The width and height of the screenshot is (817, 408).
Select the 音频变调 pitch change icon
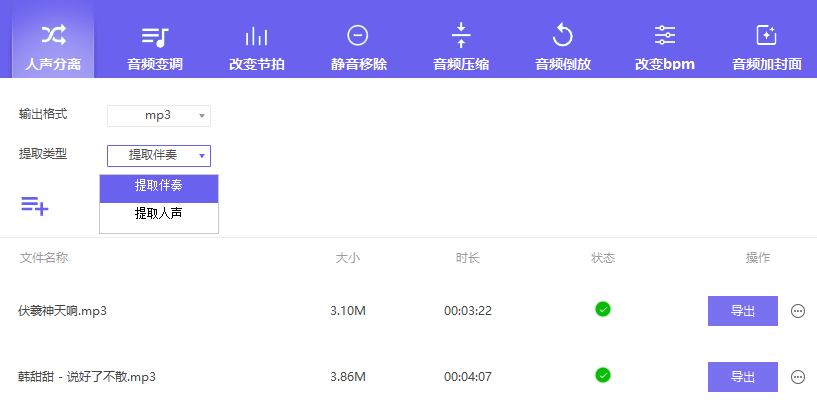click(155, 38)
